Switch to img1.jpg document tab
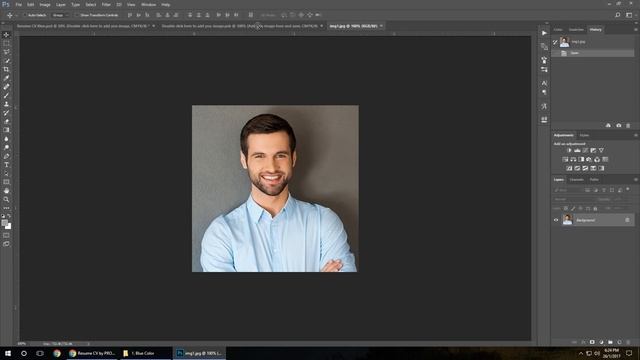640x360 pixels. (353, 26)
